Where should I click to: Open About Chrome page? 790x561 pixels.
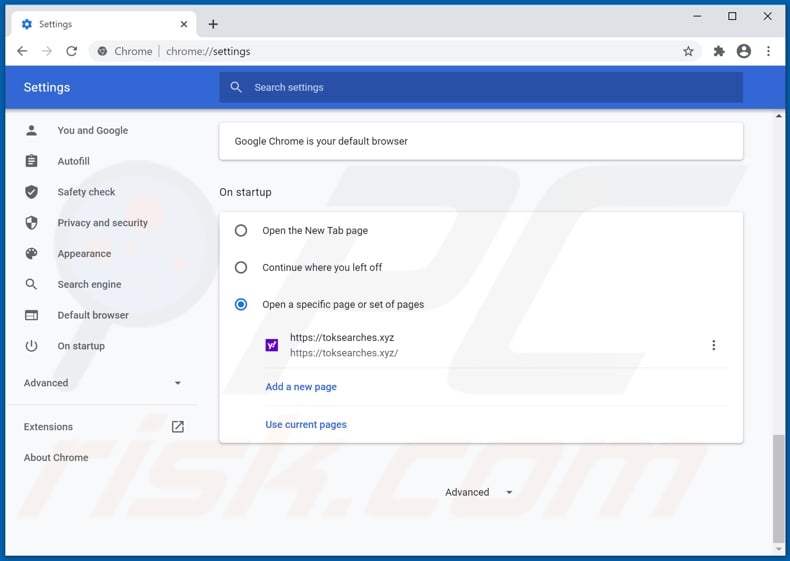pos(56,458)
